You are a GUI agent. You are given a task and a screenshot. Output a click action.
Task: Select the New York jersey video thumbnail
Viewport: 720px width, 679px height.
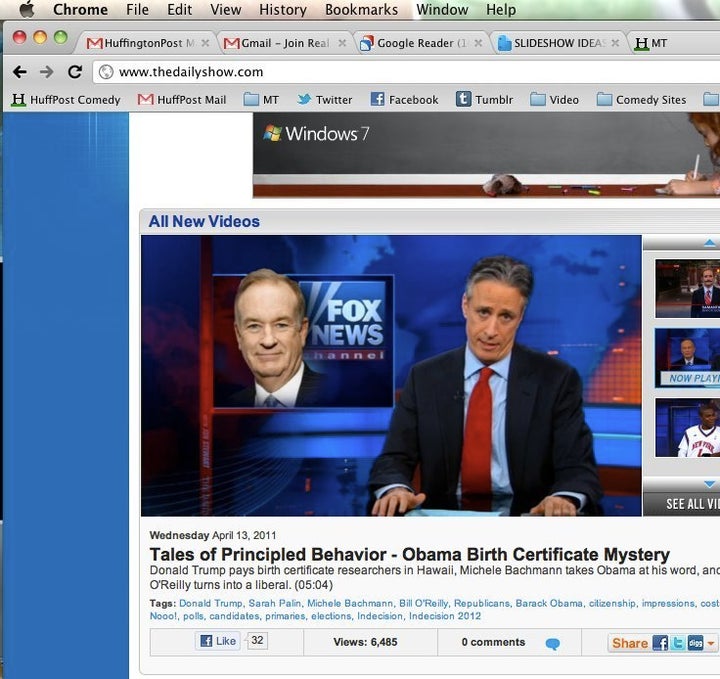[687, 427]
